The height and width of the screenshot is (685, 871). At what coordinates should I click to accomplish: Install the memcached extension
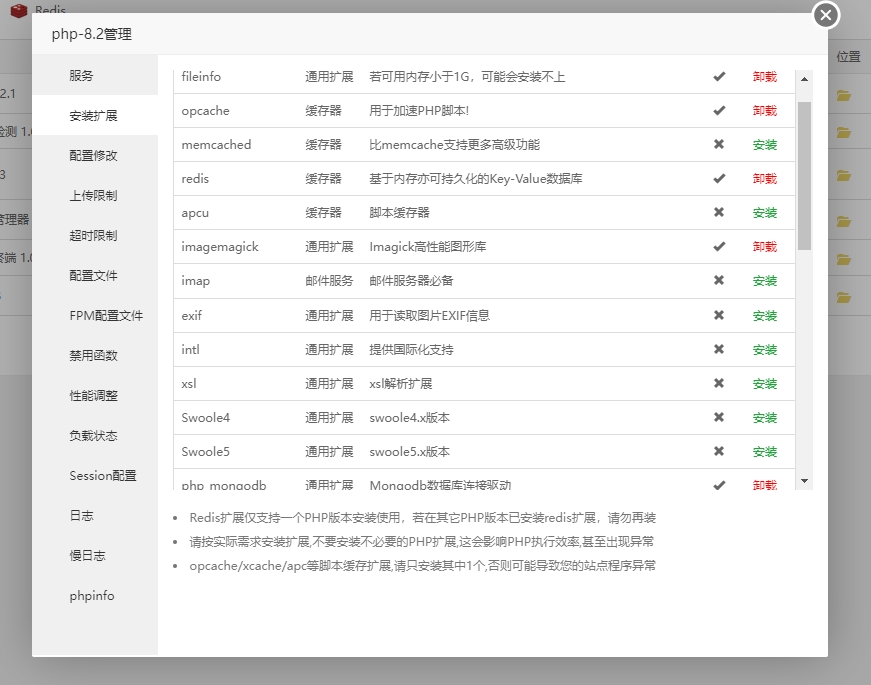764,144
